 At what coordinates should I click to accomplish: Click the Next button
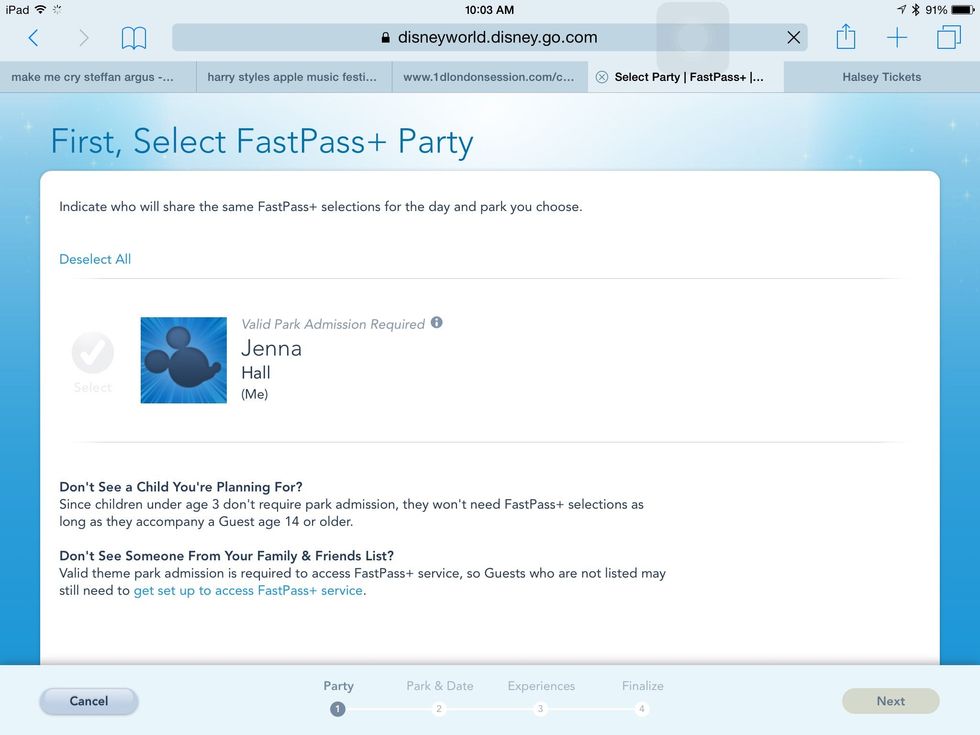pos(891,701)
